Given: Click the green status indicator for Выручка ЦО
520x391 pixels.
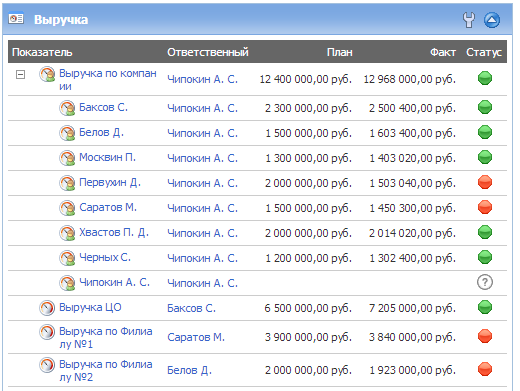Looking at the screenshot, I should [x=485, y=307].
